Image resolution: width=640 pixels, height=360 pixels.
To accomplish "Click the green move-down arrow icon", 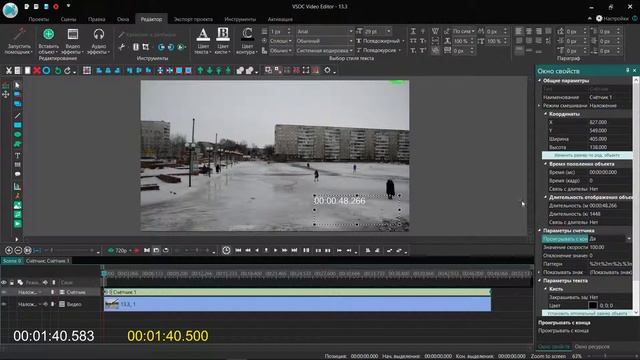I will pos(209,71).
